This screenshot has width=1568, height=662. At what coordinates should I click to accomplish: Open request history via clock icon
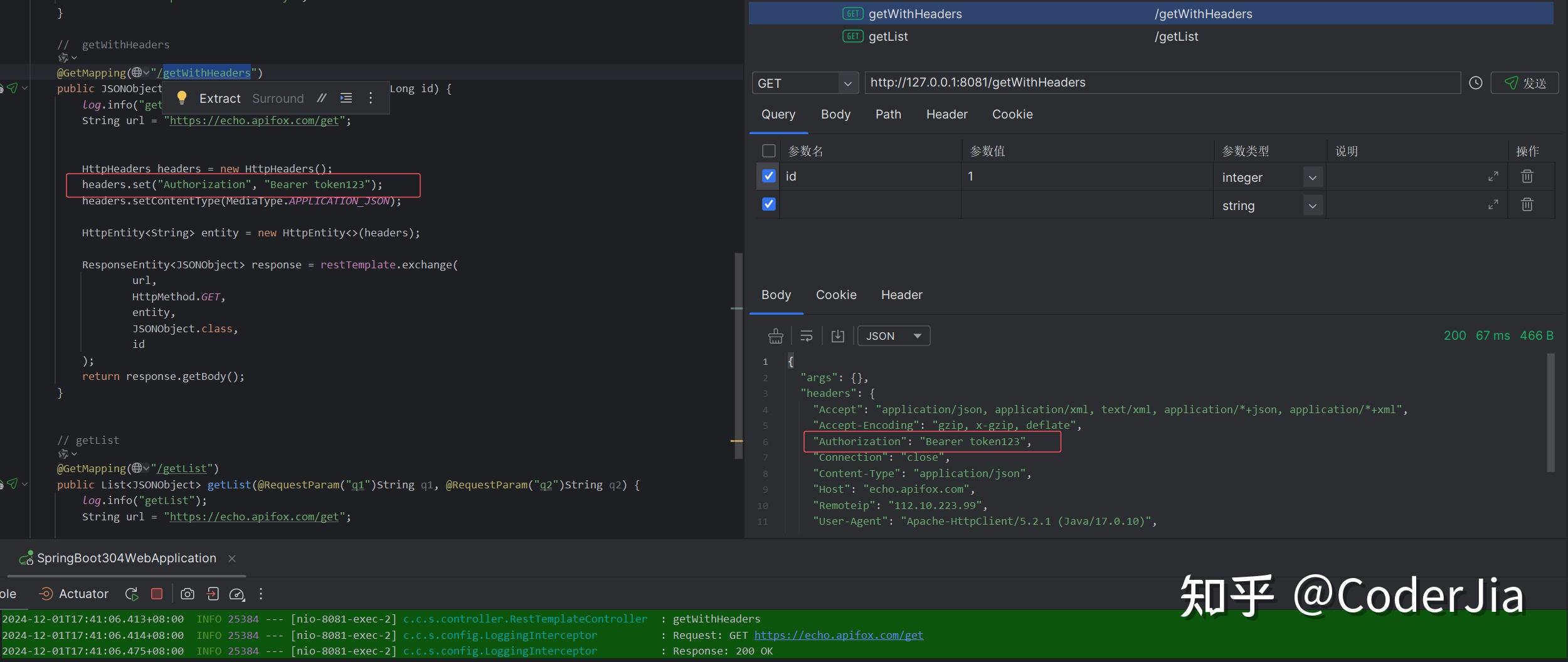pyautogui.click(x=1475, y=82)
